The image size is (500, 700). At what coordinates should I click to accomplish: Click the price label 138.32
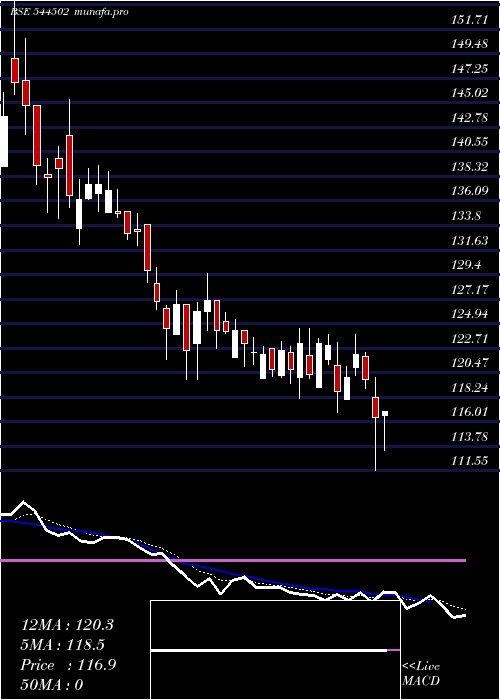pyautogui.click(x=470, y=167)
